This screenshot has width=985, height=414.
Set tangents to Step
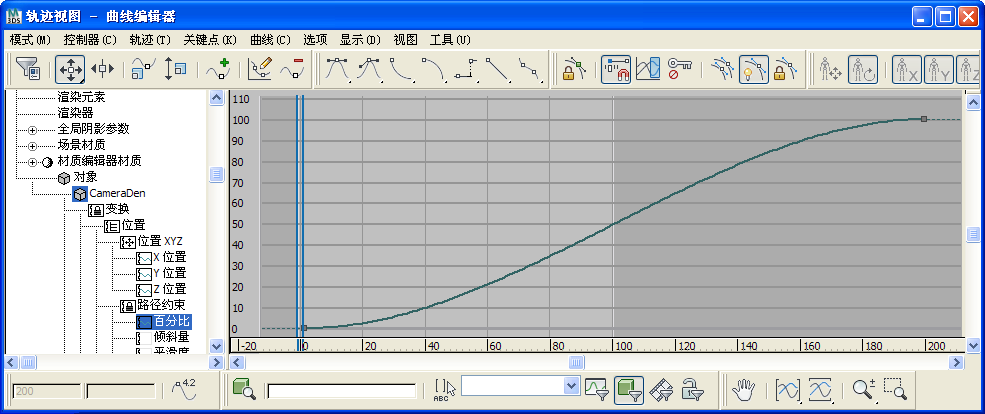tap(466, 69)
